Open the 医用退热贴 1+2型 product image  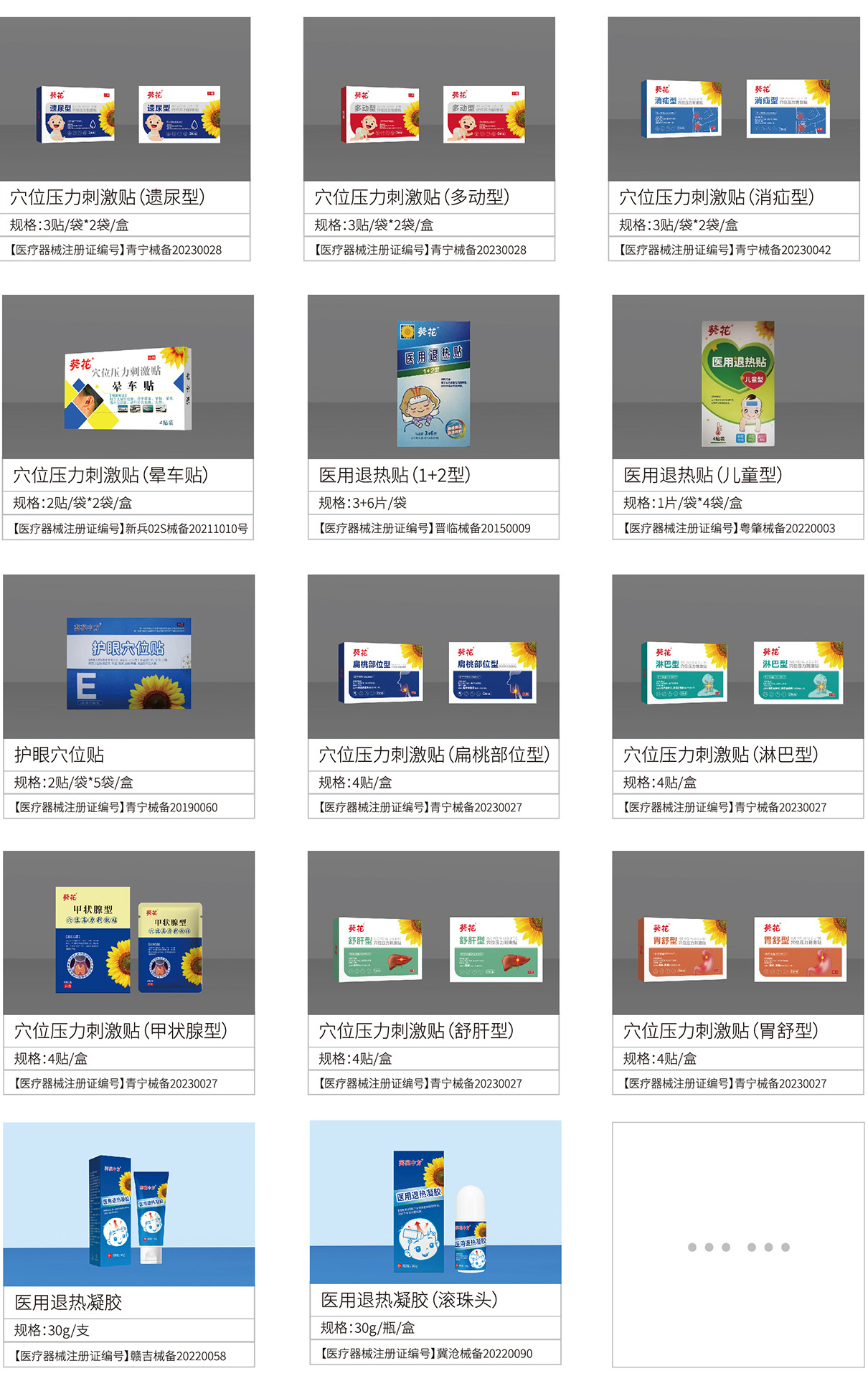433,377
